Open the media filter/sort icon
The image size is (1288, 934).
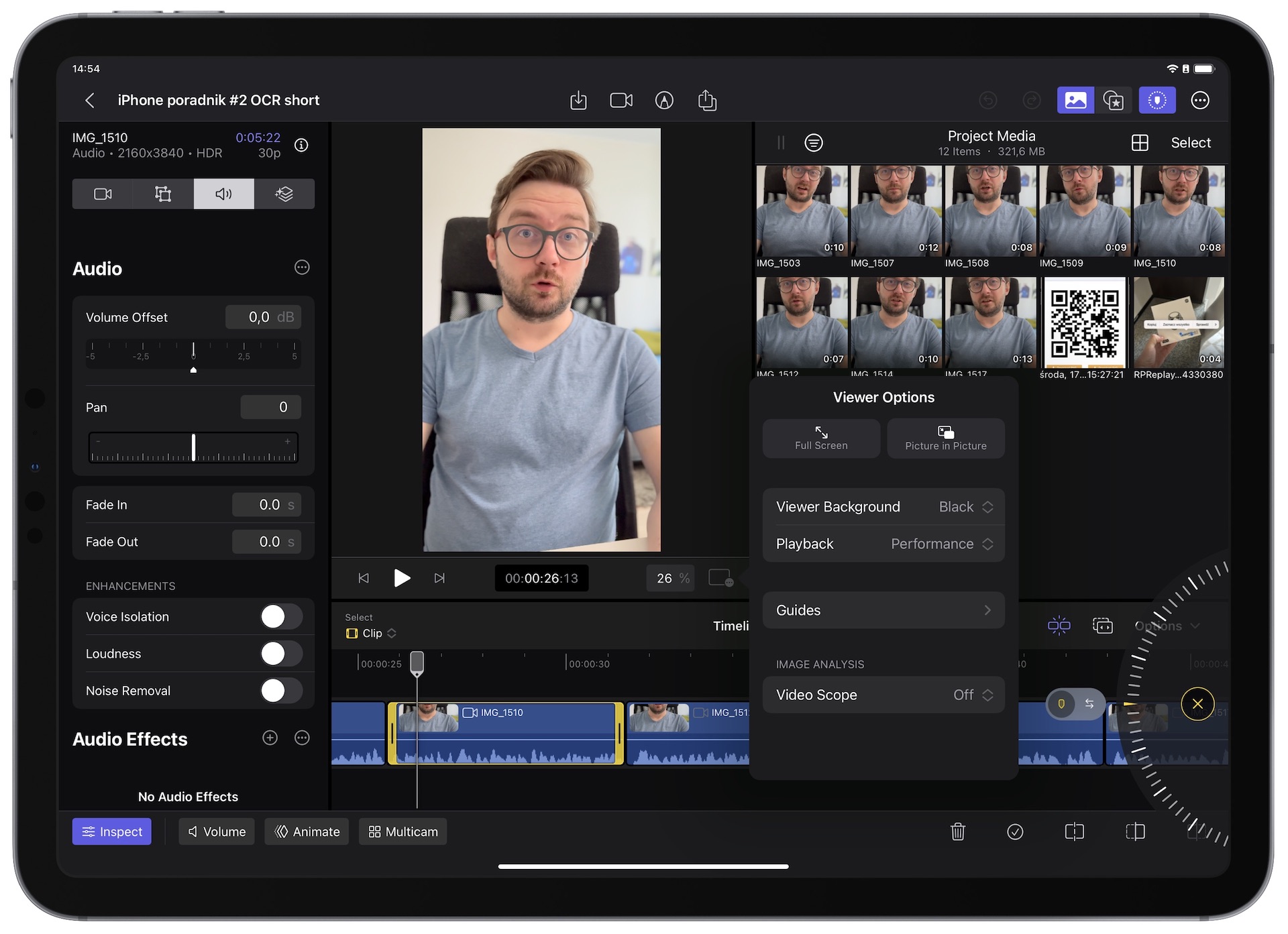[814, 143]
